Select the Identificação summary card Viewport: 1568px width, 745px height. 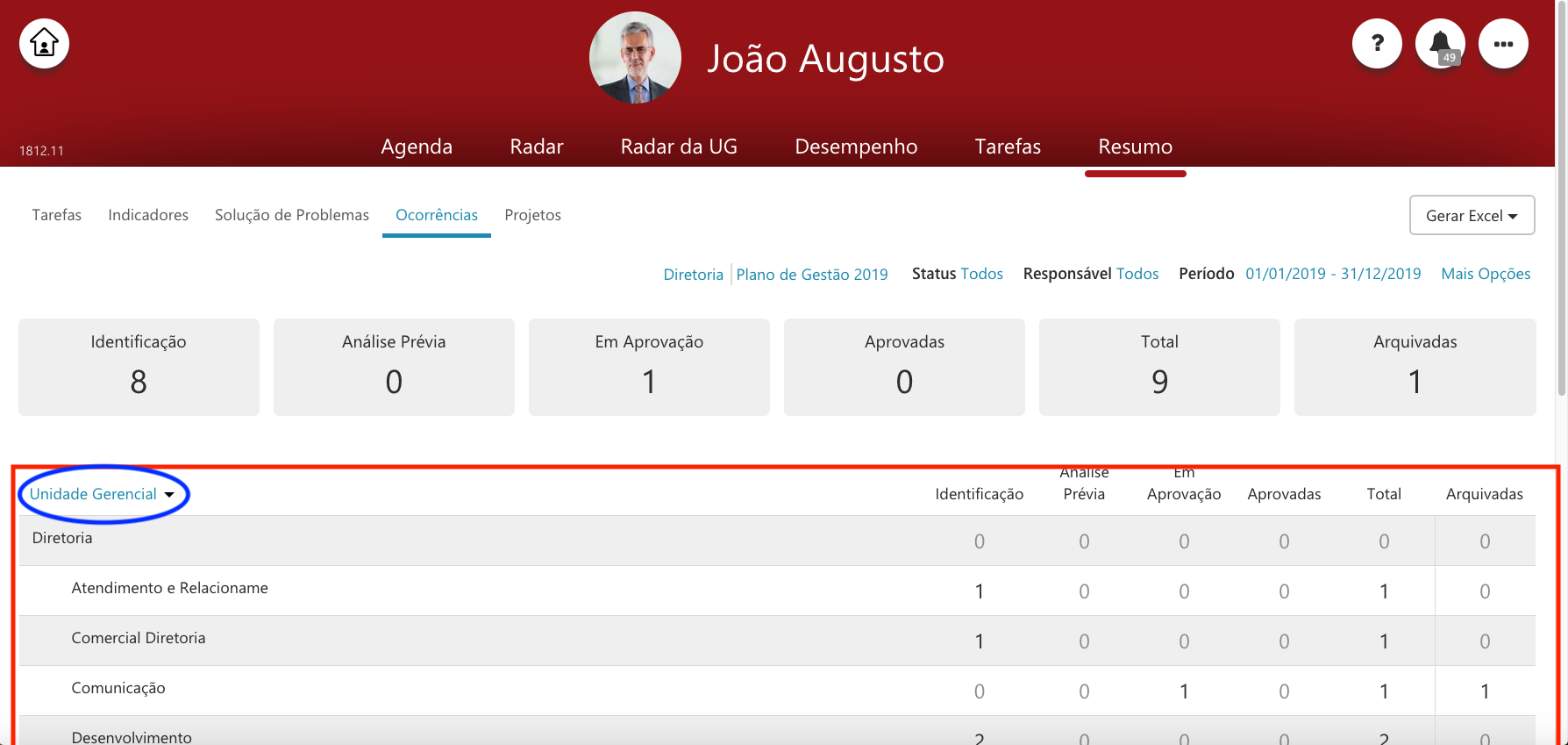139,367
